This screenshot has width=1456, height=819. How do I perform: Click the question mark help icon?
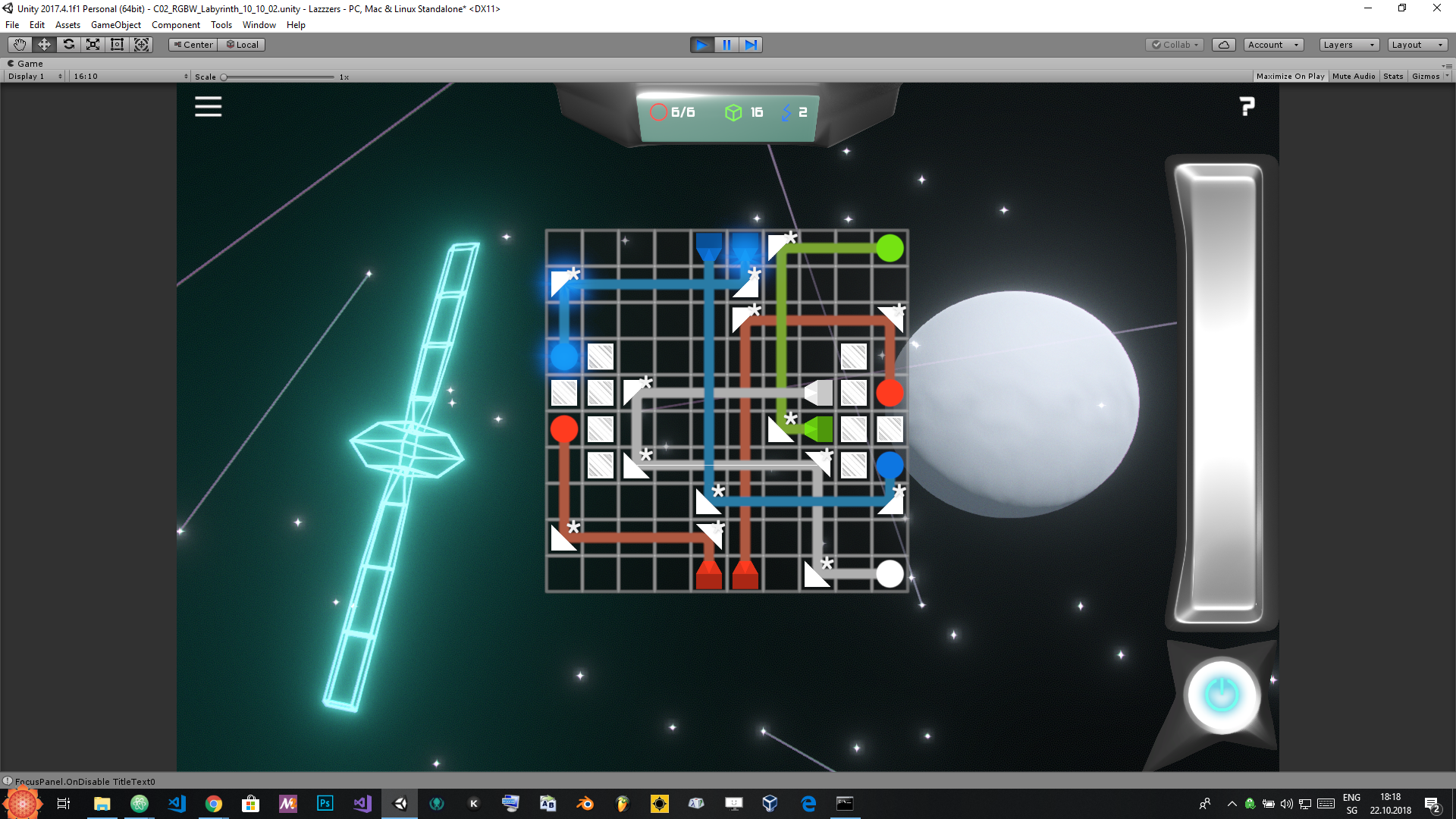(x=1247, y=106)
